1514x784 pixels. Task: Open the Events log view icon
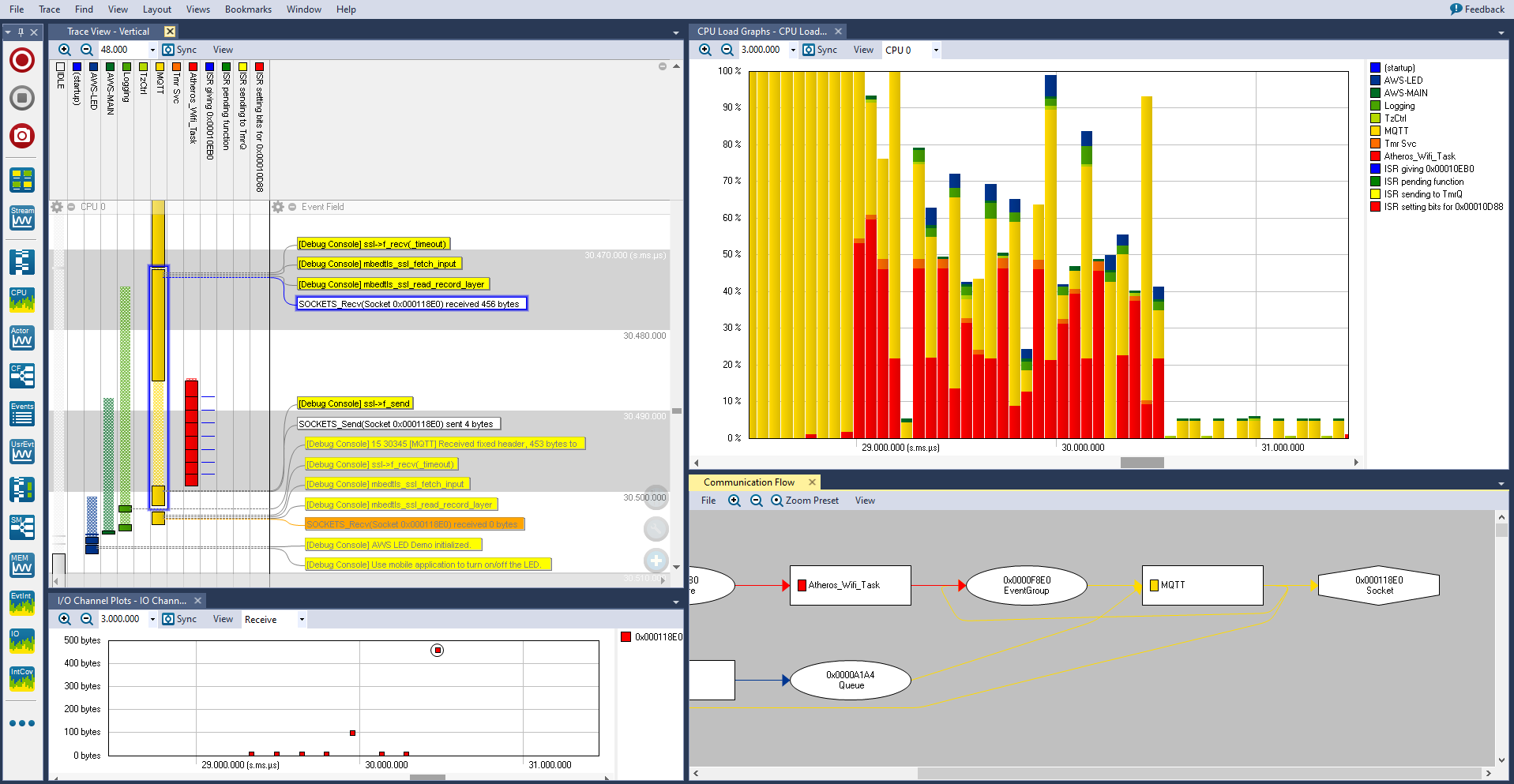(21, 413)
